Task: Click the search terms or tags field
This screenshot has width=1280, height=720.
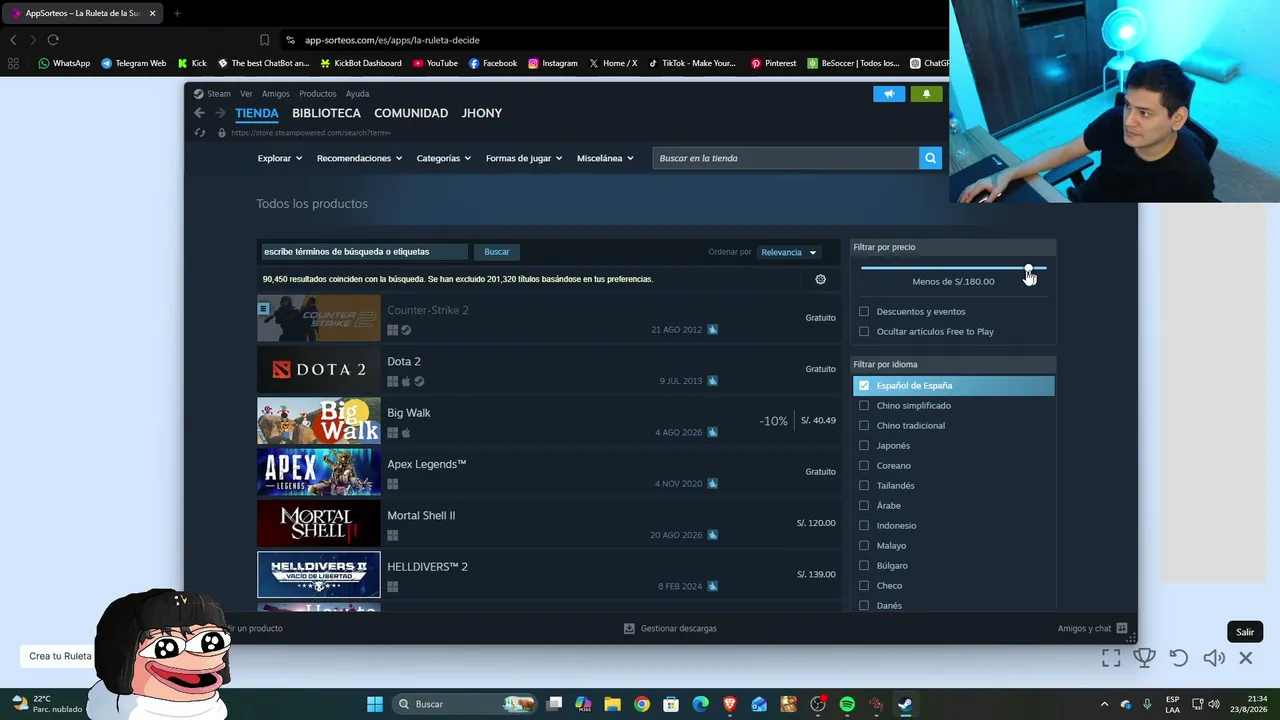Action: (x=363, y=252)
